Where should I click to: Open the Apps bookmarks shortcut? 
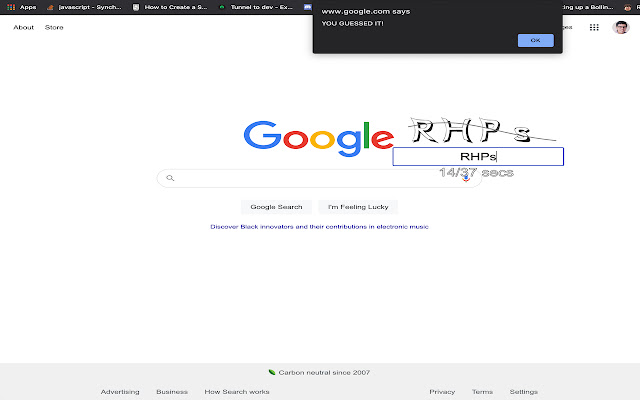(22, 7)
